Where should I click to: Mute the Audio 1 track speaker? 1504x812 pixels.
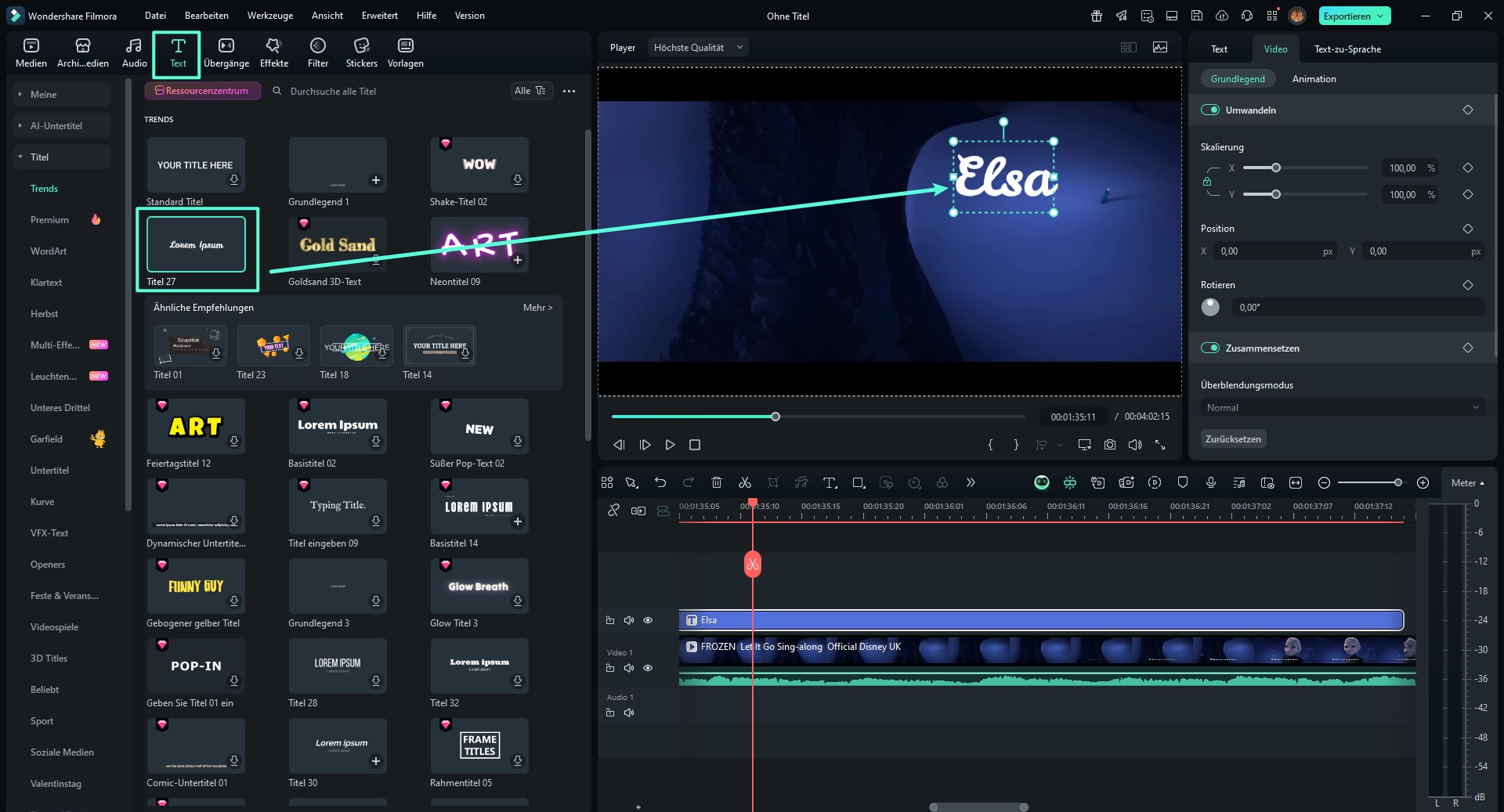(628, 713)
